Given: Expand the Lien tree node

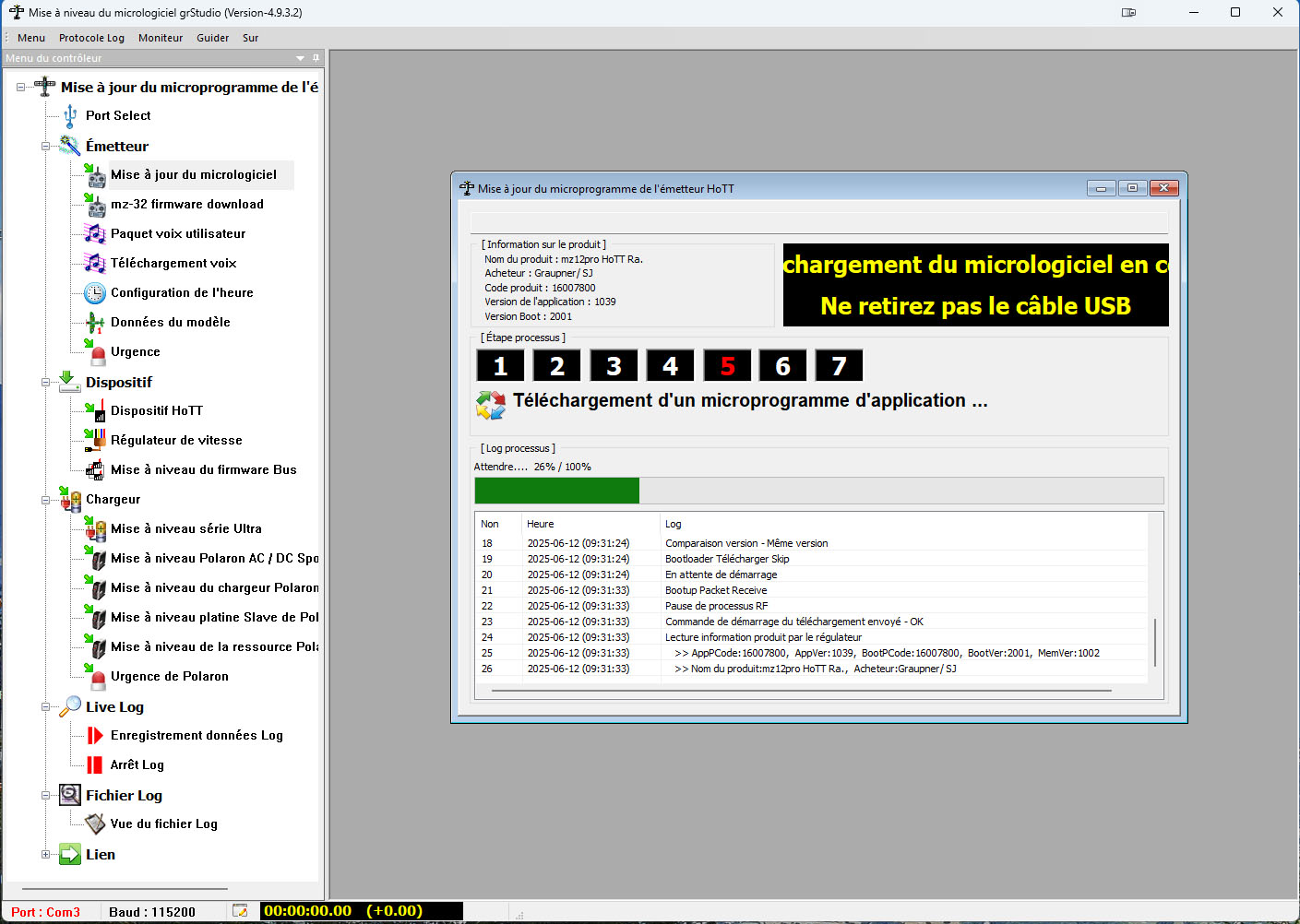Looking at the screenshot, I should coord(45,855).
